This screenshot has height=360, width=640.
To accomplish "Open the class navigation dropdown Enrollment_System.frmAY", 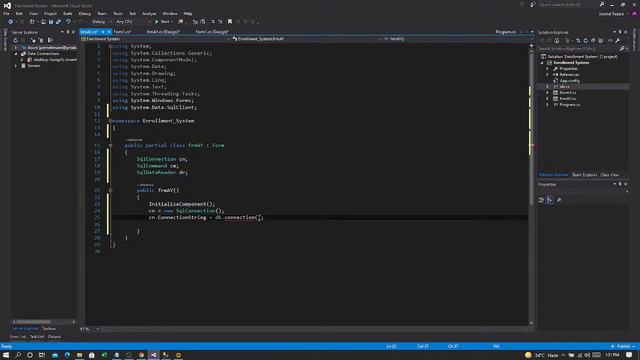I will (x=307, y=39).
